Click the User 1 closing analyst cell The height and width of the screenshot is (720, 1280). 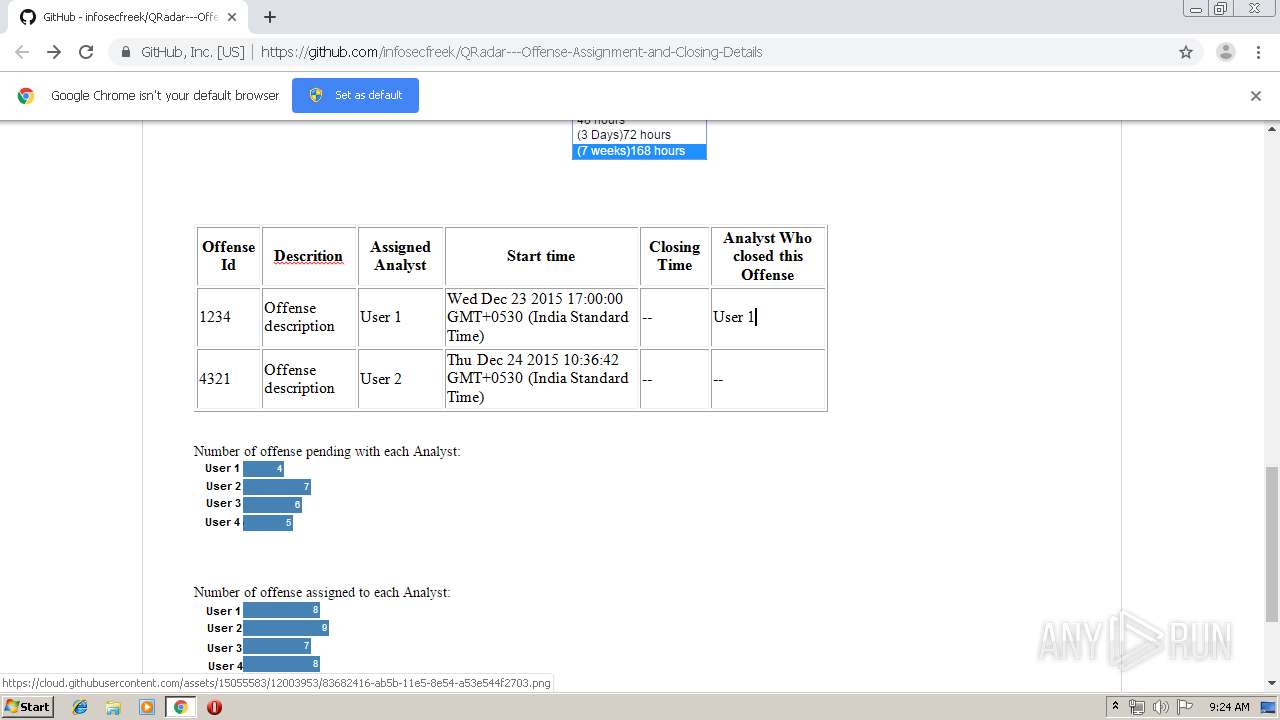767,317
